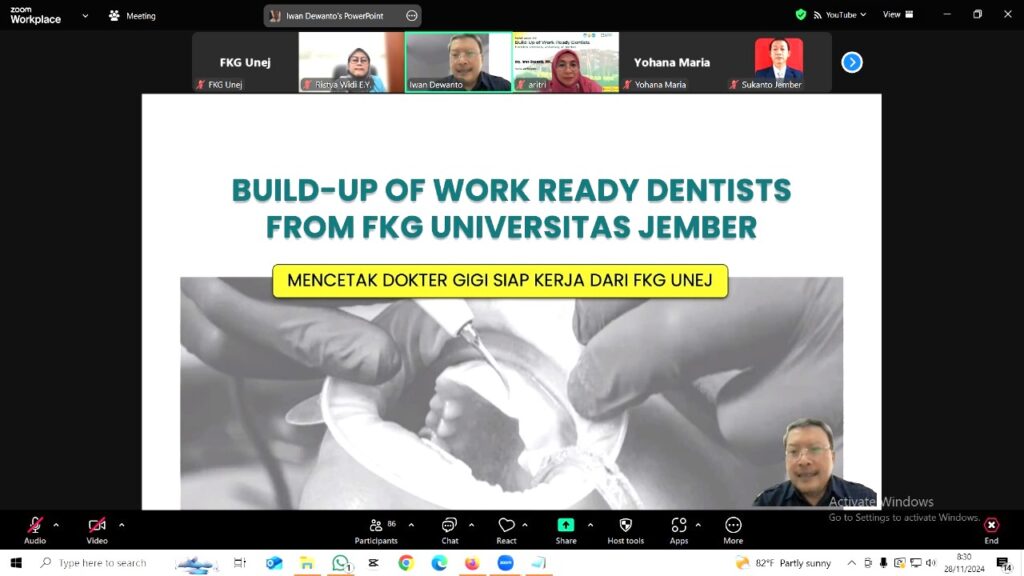Open the Participants panel

click(376, 530)
